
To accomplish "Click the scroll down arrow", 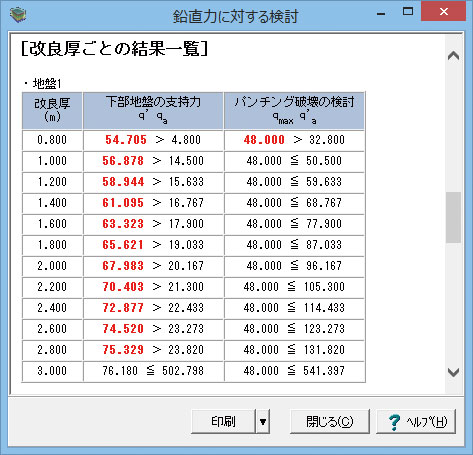I will click(x=453, y=372).
